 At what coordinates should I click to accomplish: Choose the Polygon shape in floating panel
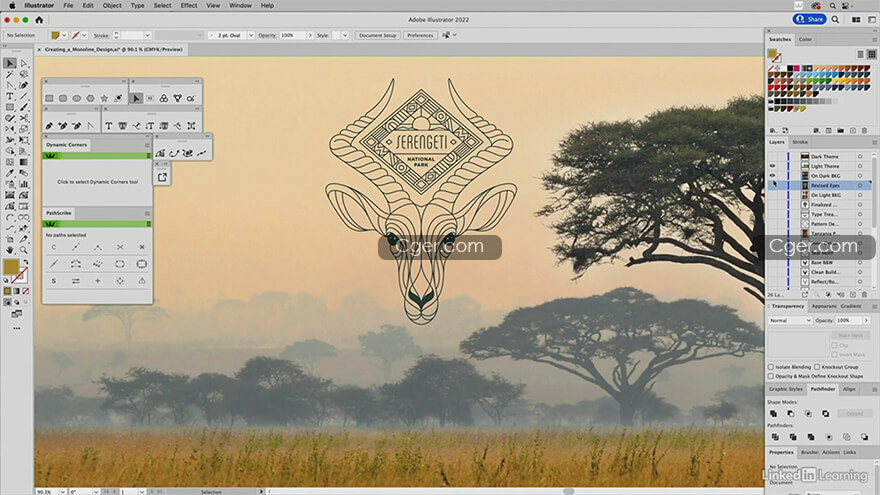point(90,98)
